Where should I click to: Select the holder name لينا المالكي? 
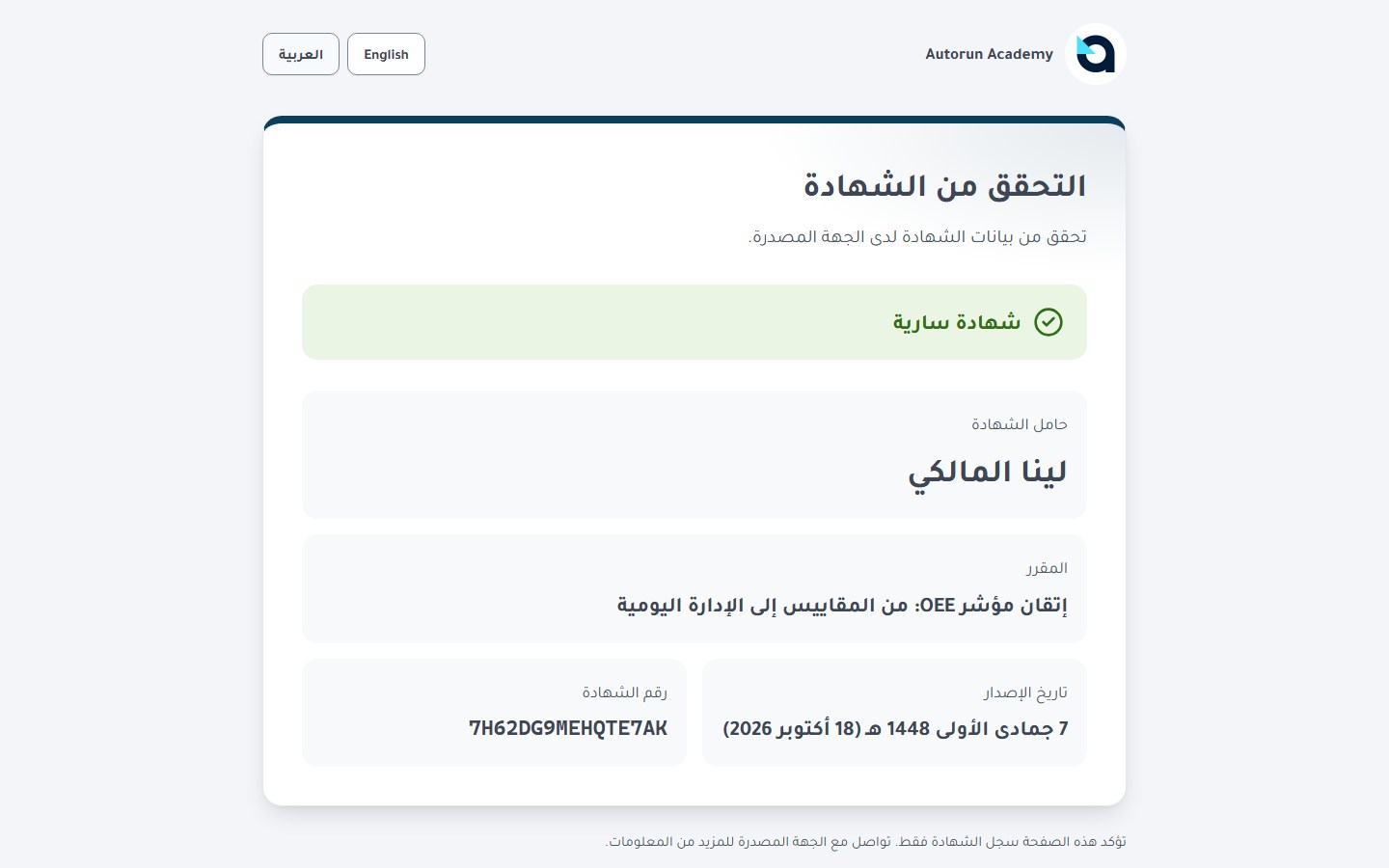pyautogui.click(x=988, y=473)
